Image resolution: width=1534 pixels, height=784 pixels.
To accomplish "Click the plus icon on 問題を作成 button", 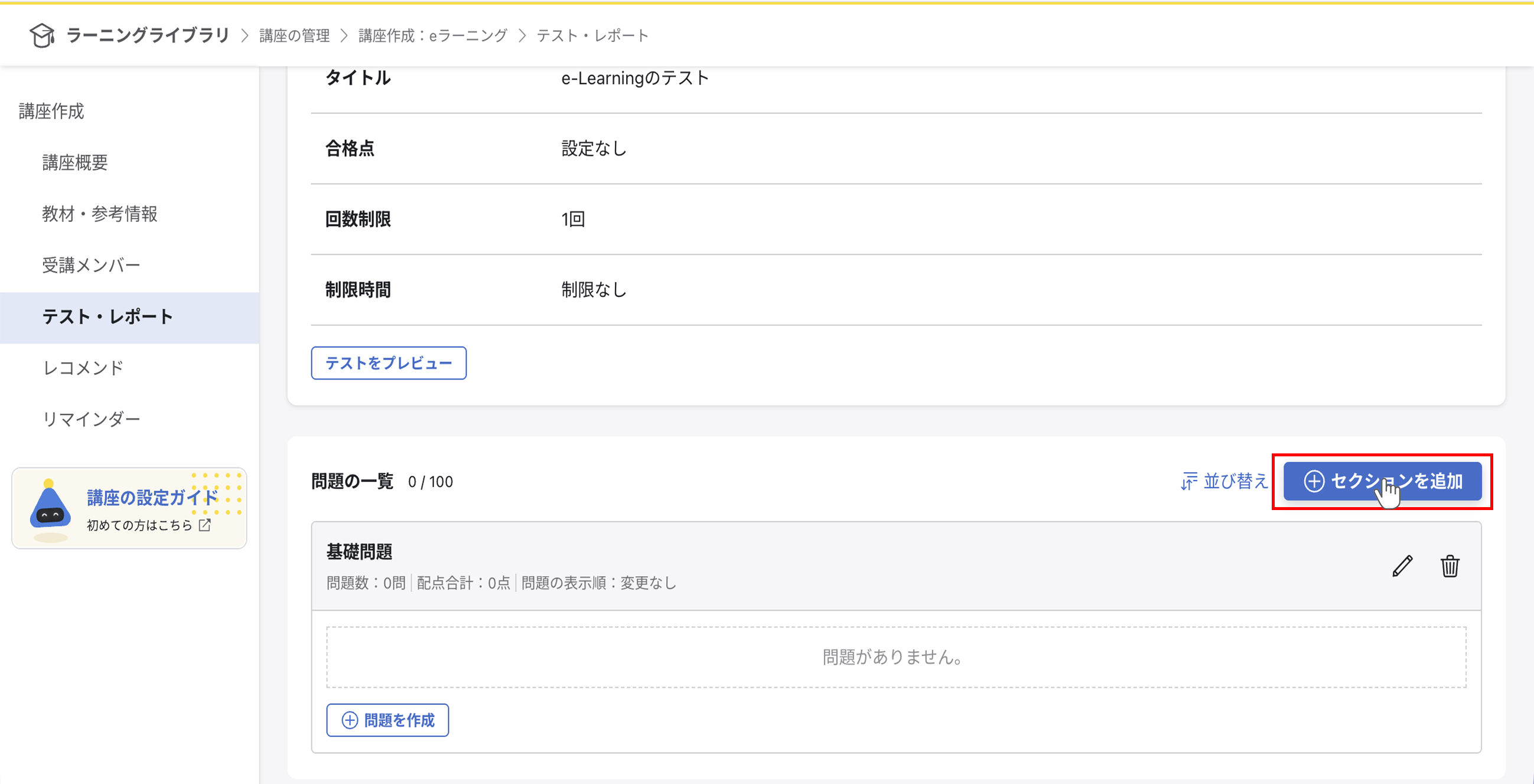I will point(349,720).
